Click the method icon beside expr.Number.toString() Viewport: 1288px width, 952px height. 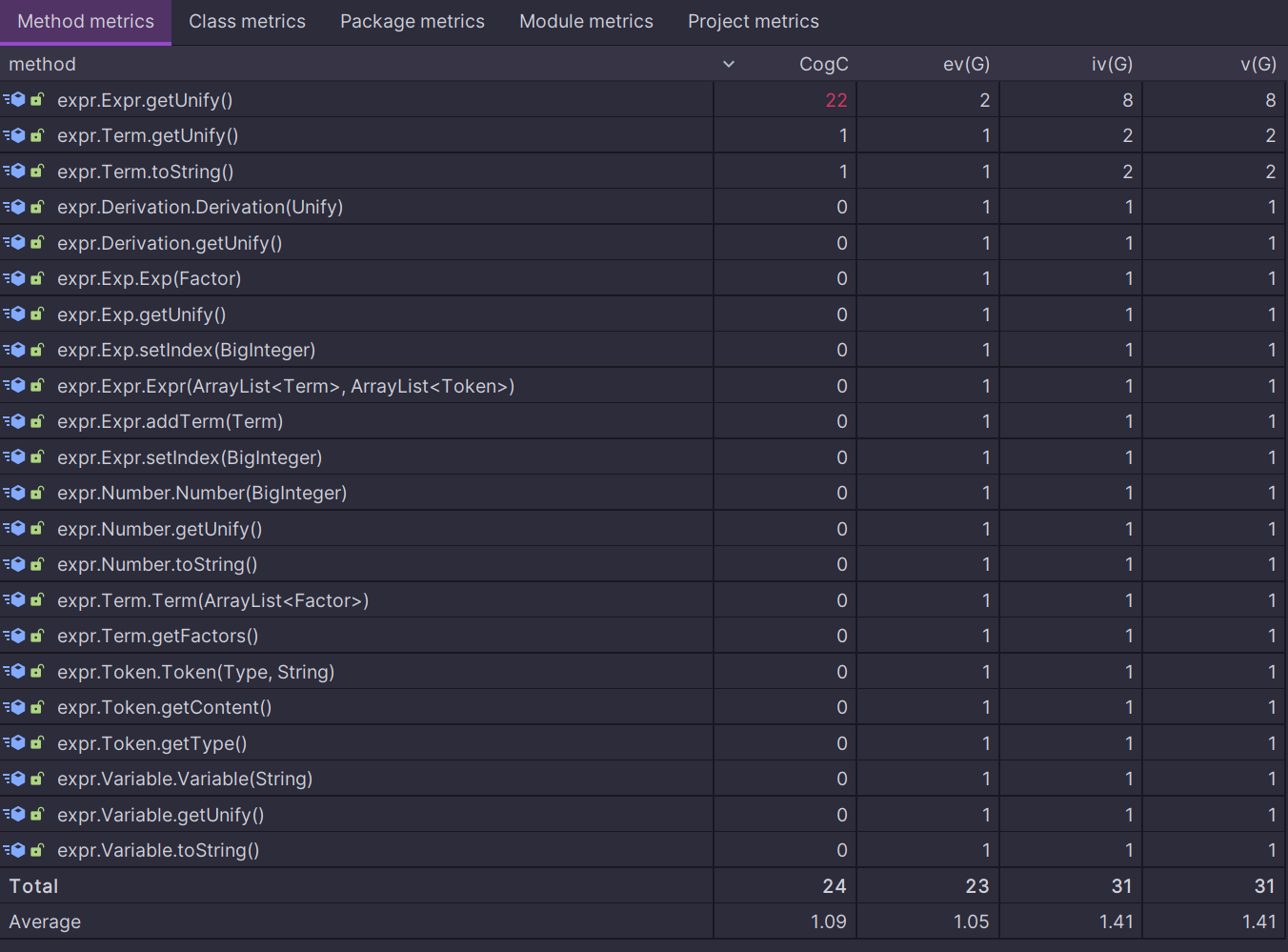[x=15, y=564]
